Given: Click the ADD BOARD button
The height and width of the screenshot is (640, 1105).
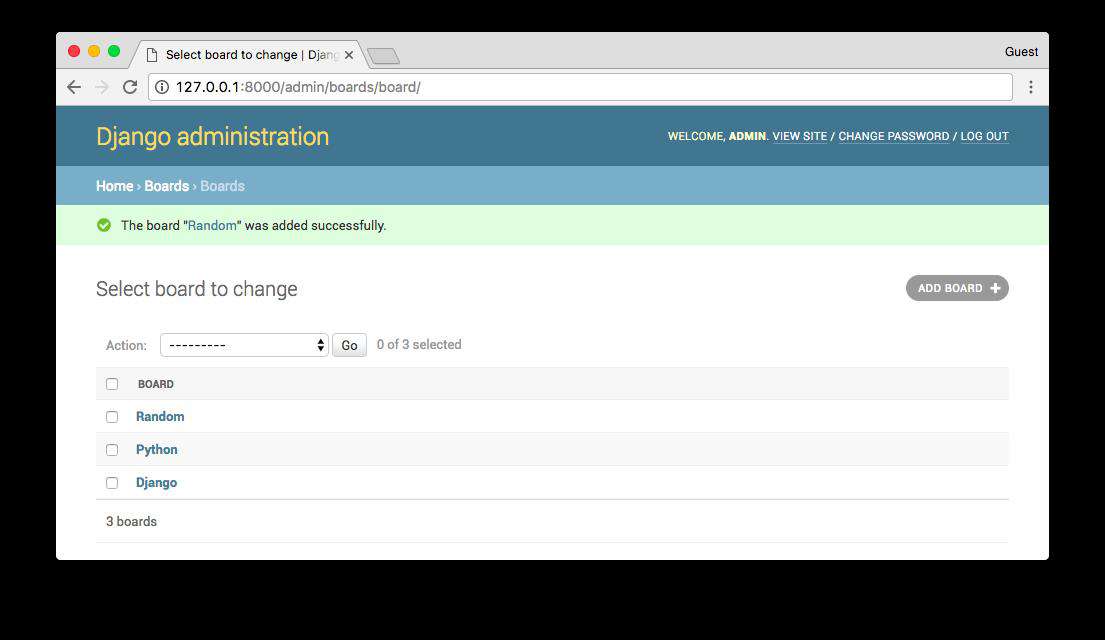Looking at the screenshot, I should point(957,288).
